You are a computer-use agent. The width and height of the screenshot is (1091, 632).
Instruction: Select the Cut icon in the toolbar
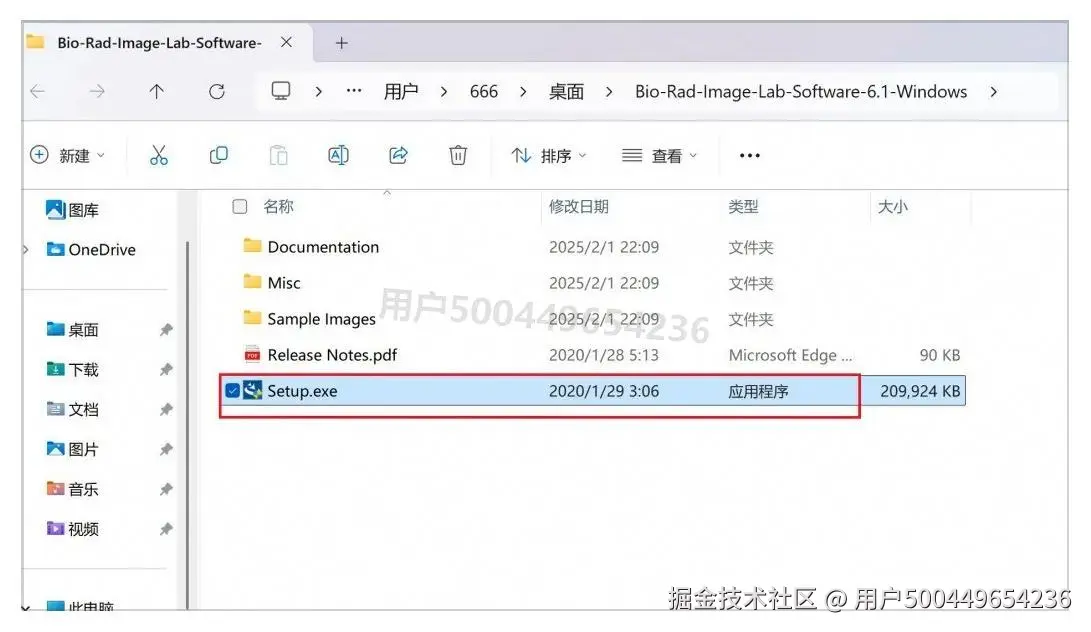(x=158, y=155)
